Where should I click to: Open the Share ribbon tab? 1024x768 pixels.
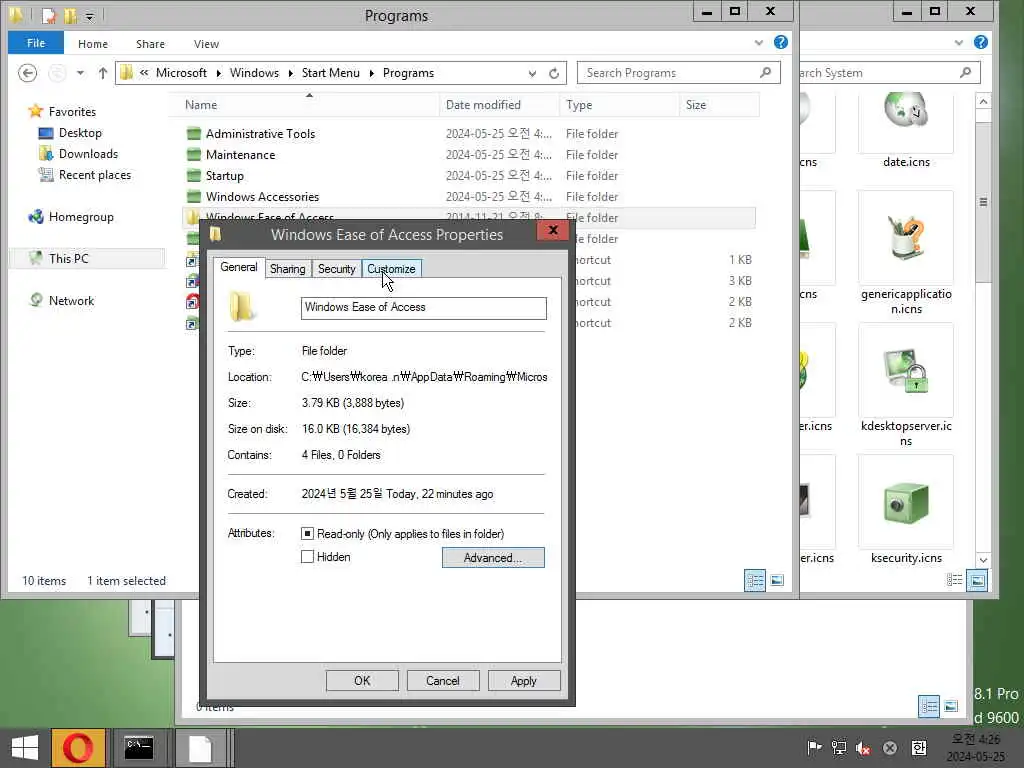pyautogui.click(x=150, y=44)
